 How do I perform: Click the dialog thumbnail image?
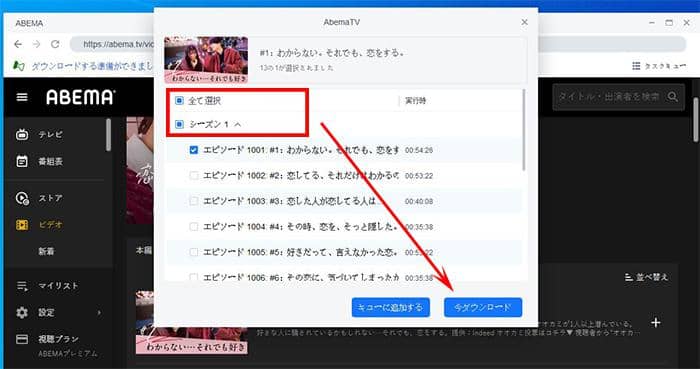tap(206, 60)
